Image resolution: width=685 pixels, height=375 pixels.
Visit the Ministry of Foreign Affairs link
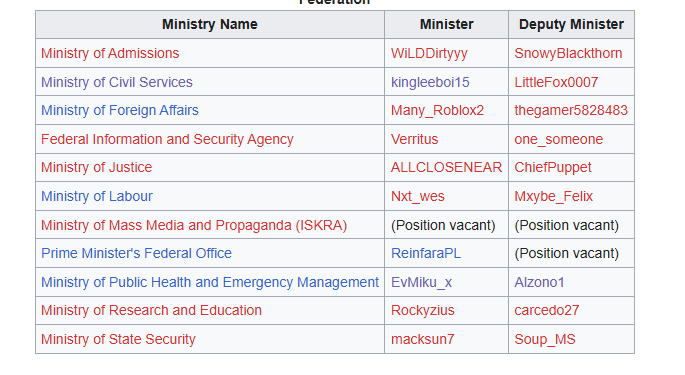click(120, 110)
